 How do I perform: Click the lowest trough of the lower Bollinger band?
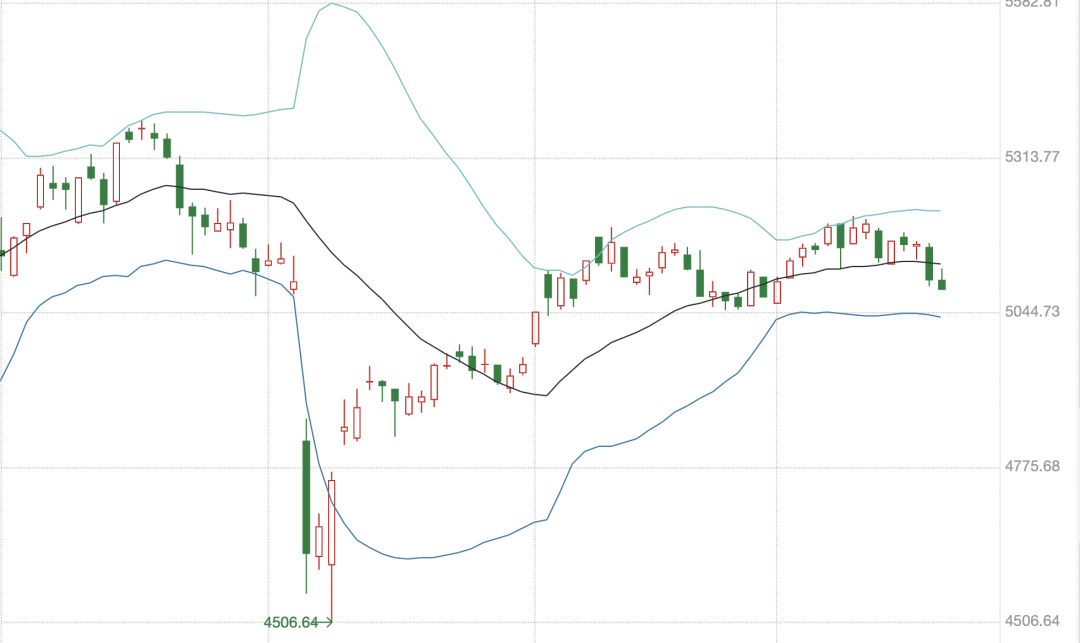407,558
